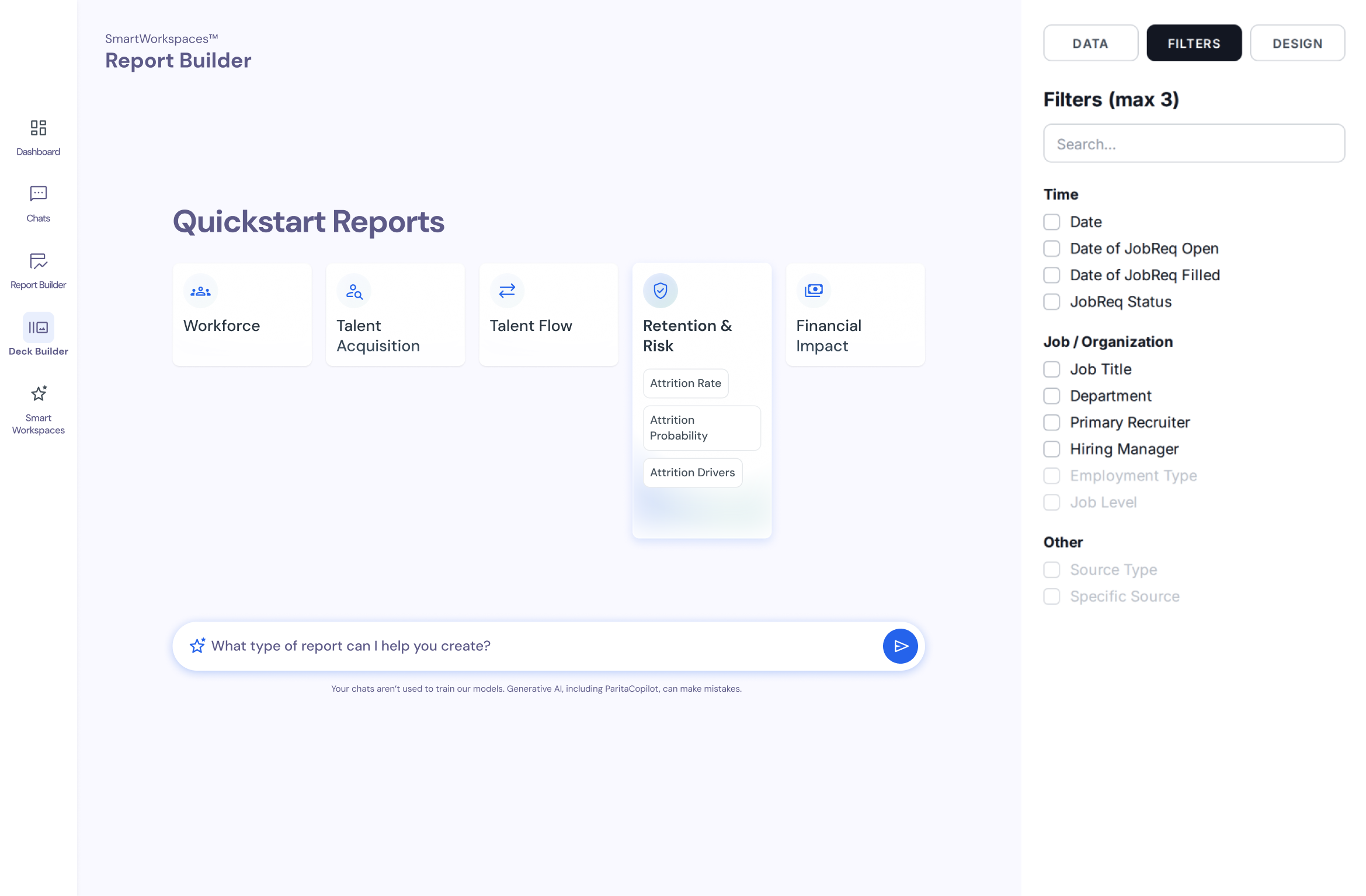The width and height of the screenshot is (1366, 896).
Task: Check the Date filter checkbox
Action: tap(1052, 222)
